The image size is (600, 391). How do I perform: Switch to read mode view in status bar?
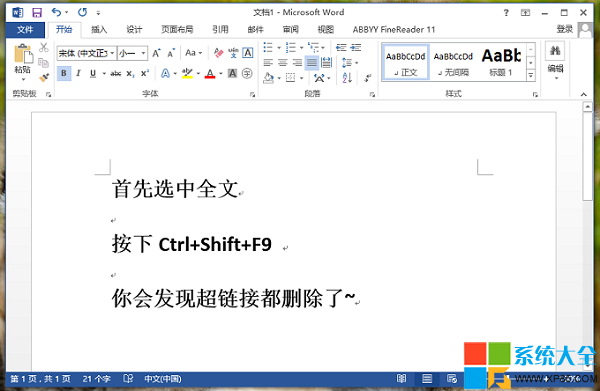click(x=401, y=379)
